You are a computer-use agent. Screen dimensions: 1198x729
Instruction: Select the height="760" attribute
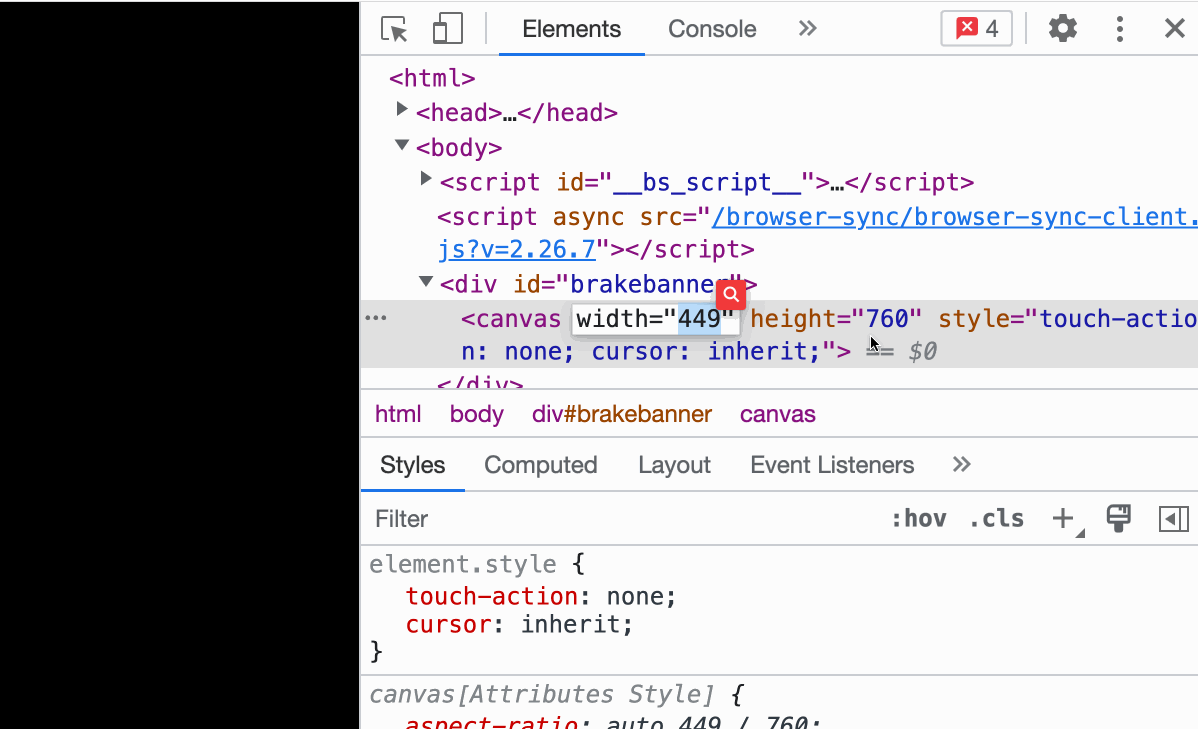tap(836, 319)
